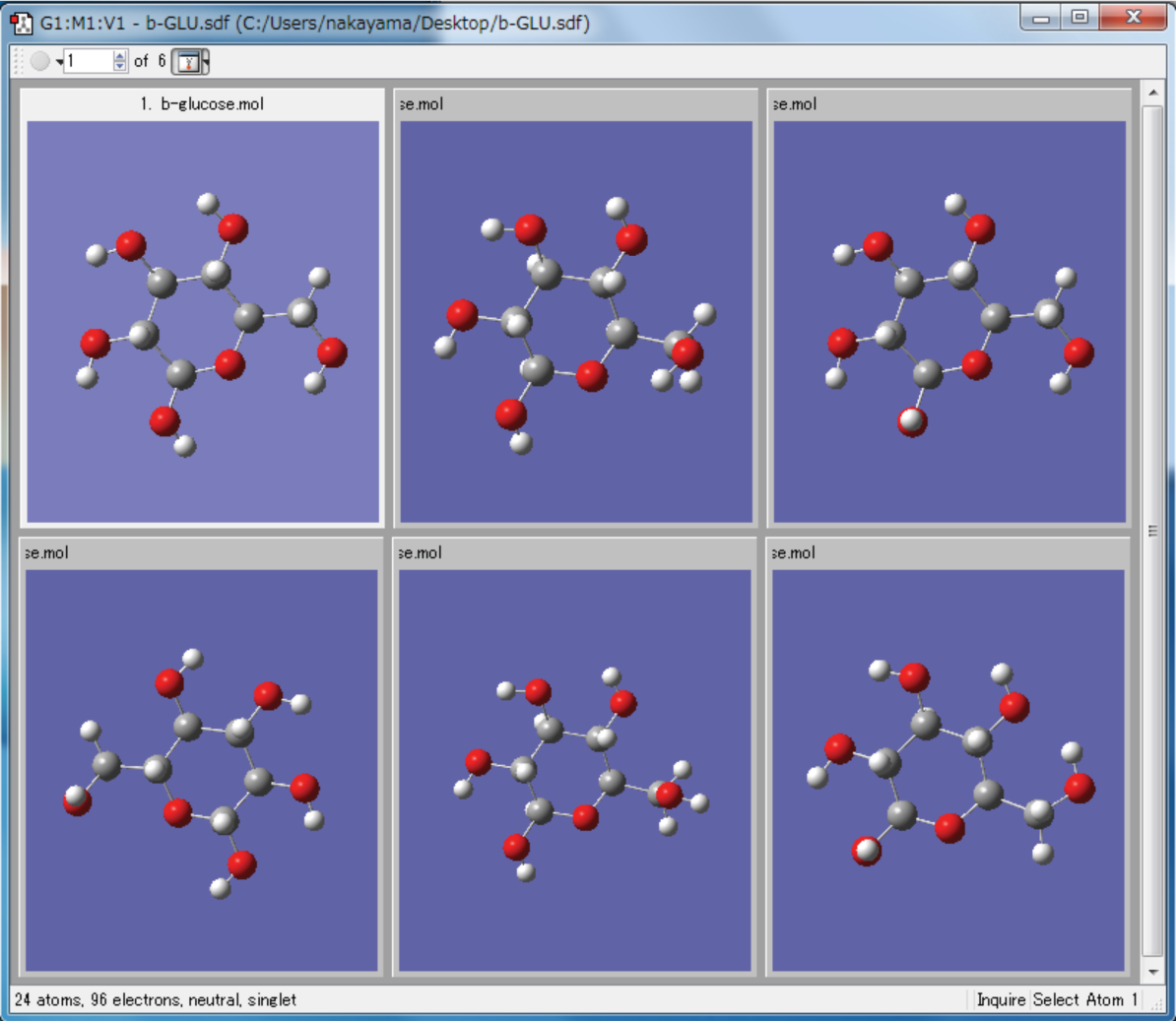
Task: Select the bottom-left molecule frame
Action: pos(202,770)
